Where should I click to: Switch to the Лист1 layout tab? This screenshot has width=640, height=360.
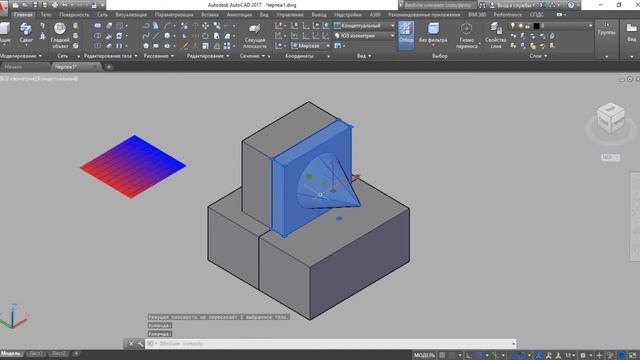coord(36,353)
